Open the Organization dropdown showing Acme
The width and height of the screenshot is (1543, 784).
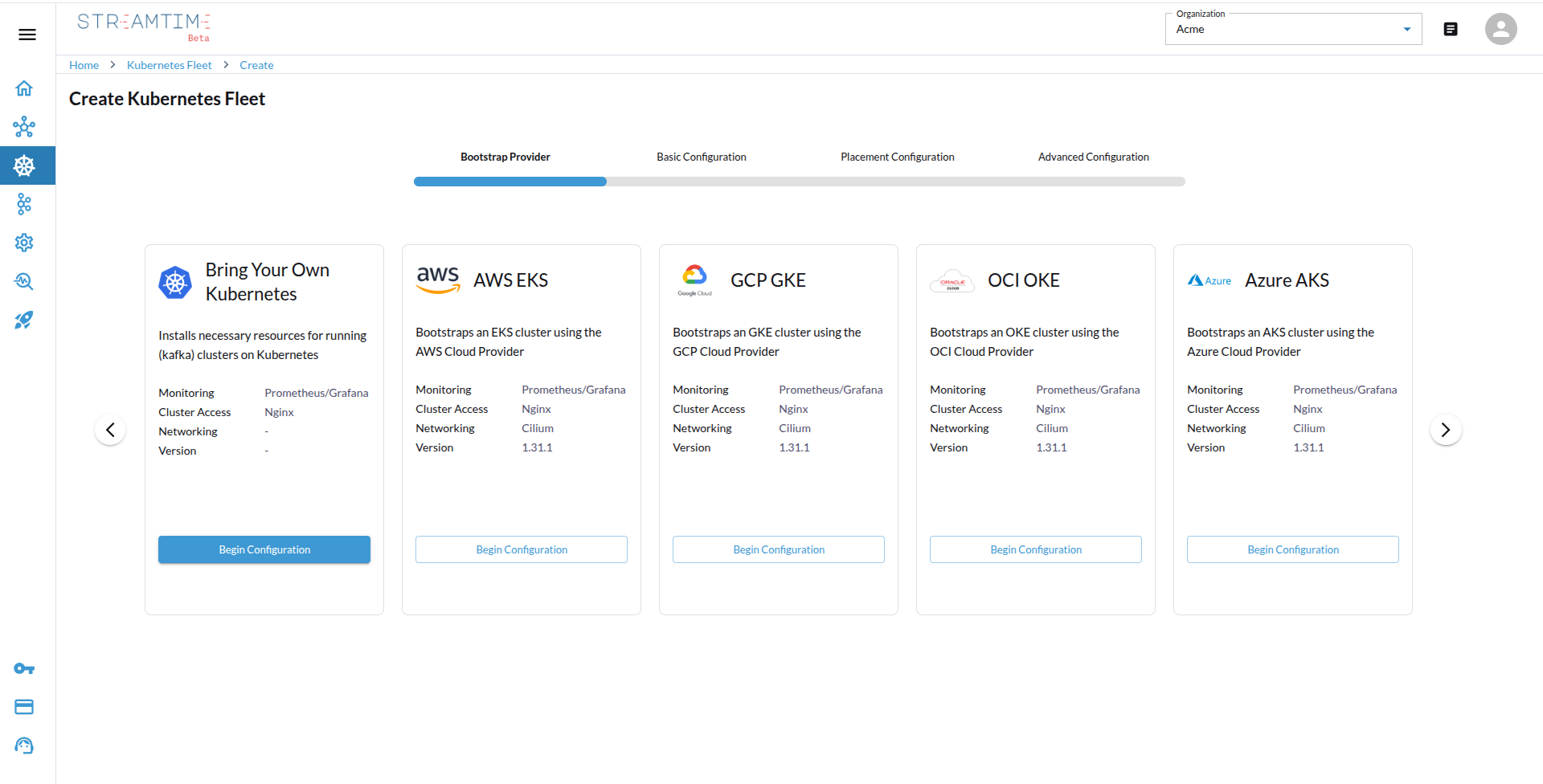(x=1293, y=29)
